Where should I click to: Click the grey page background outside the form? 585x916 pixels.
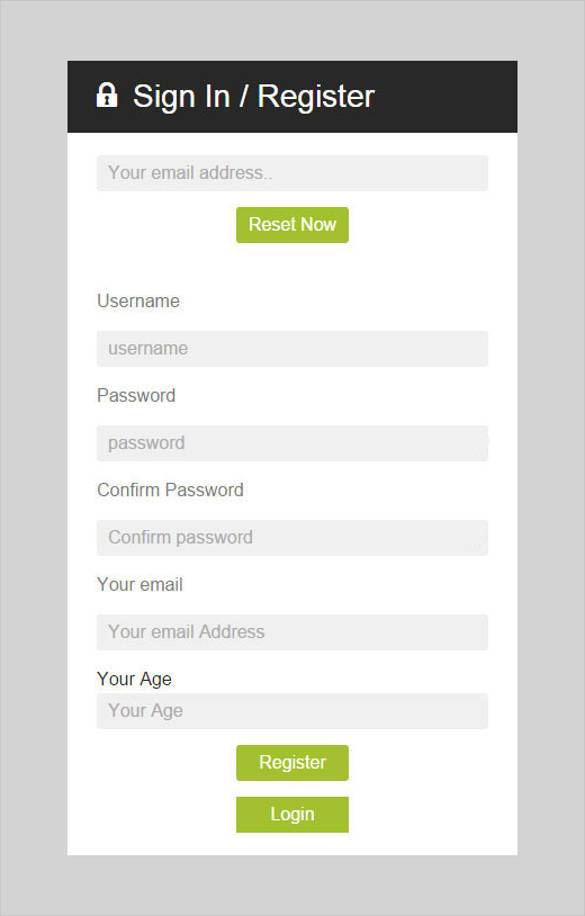pyautogui.click(x=30, y=458)
